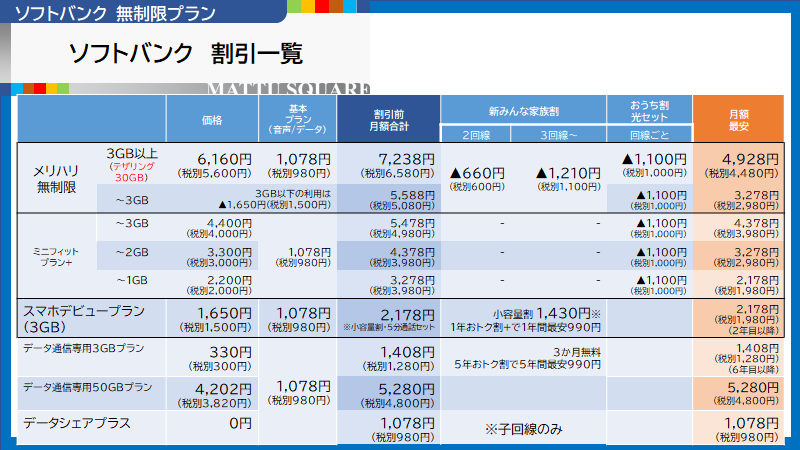The width and height of the screenshot is (800, 450).
Task: Click the banner text "ソフトバンク 無制限プラン"
Action: (x=115, y=13)
